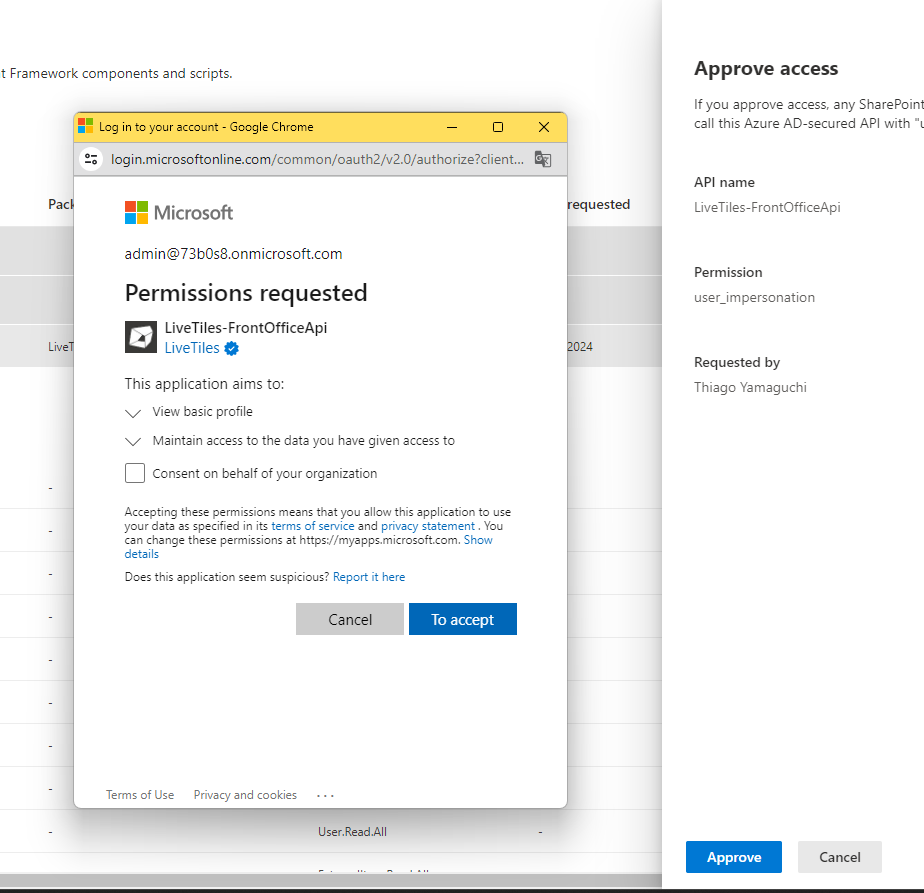Click the user_impersonation permission value

point(754,298)
